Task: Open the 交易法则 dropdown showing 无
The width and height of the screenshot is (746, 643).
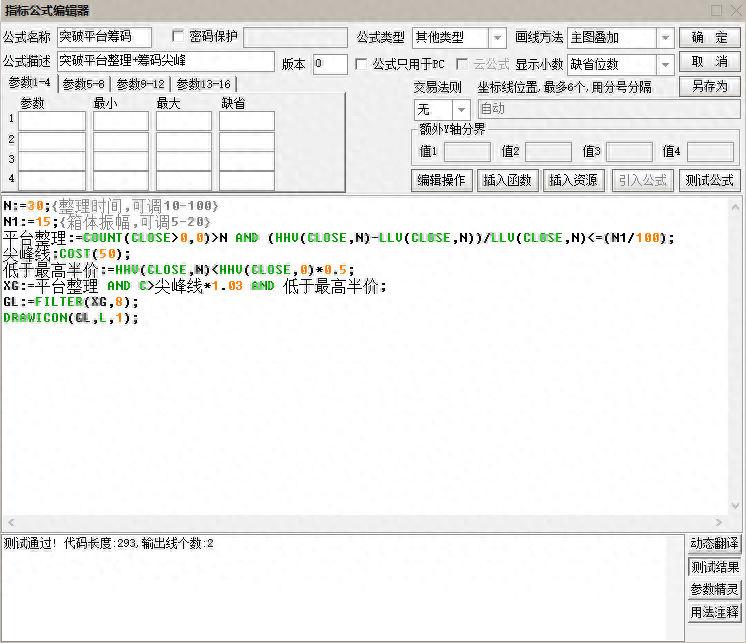Action: tap(442, 110)
